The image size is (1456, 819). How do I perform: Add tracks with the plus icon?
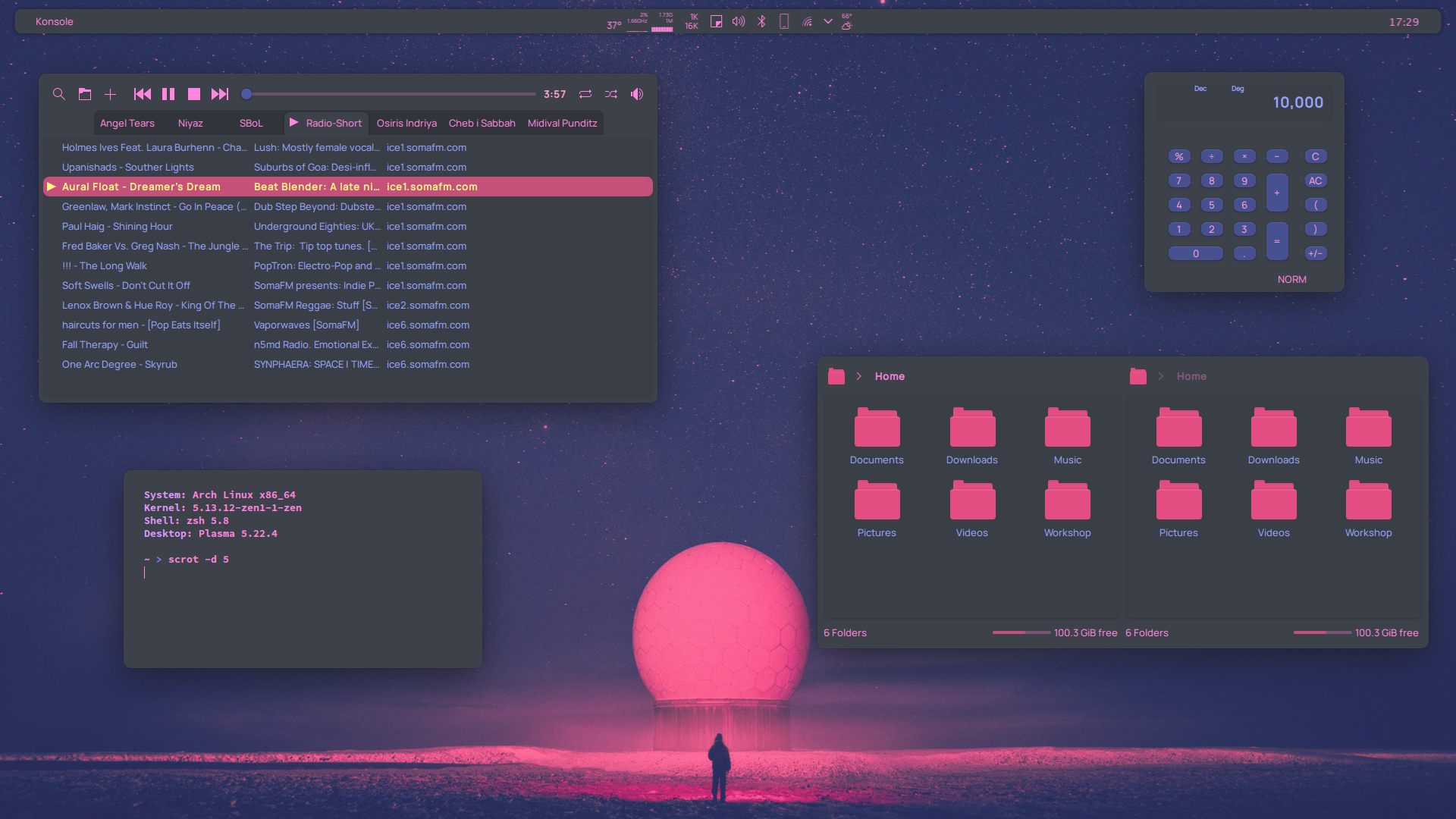111,94
